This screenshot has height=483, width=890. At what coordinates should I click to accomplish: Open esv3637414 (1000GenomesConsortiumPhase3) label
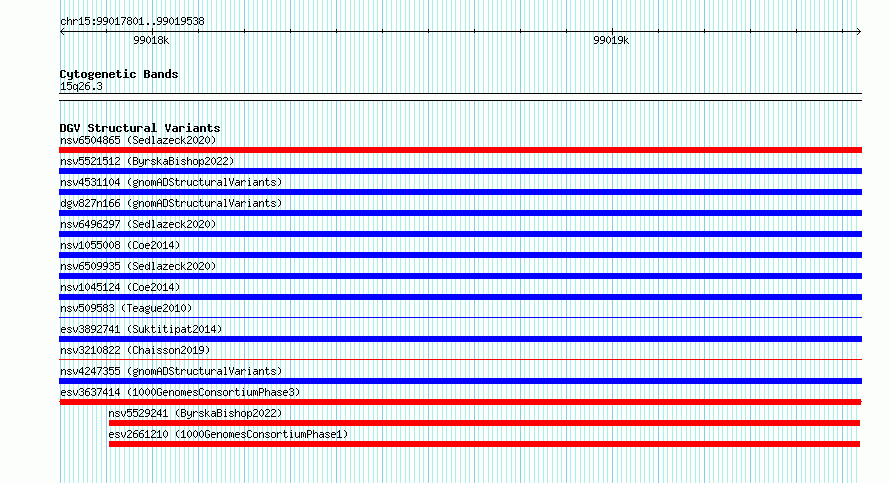click(x=180, y=392)
